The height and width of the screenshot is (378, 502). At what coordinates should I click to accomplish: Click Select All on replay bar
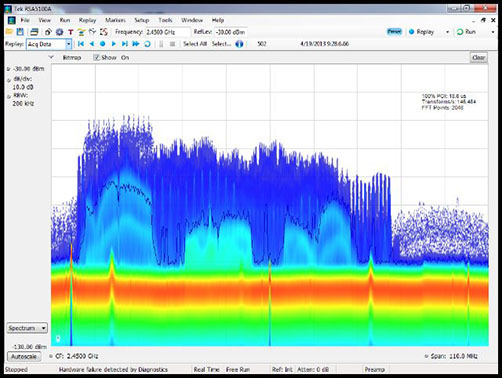[x=195, y=44]
